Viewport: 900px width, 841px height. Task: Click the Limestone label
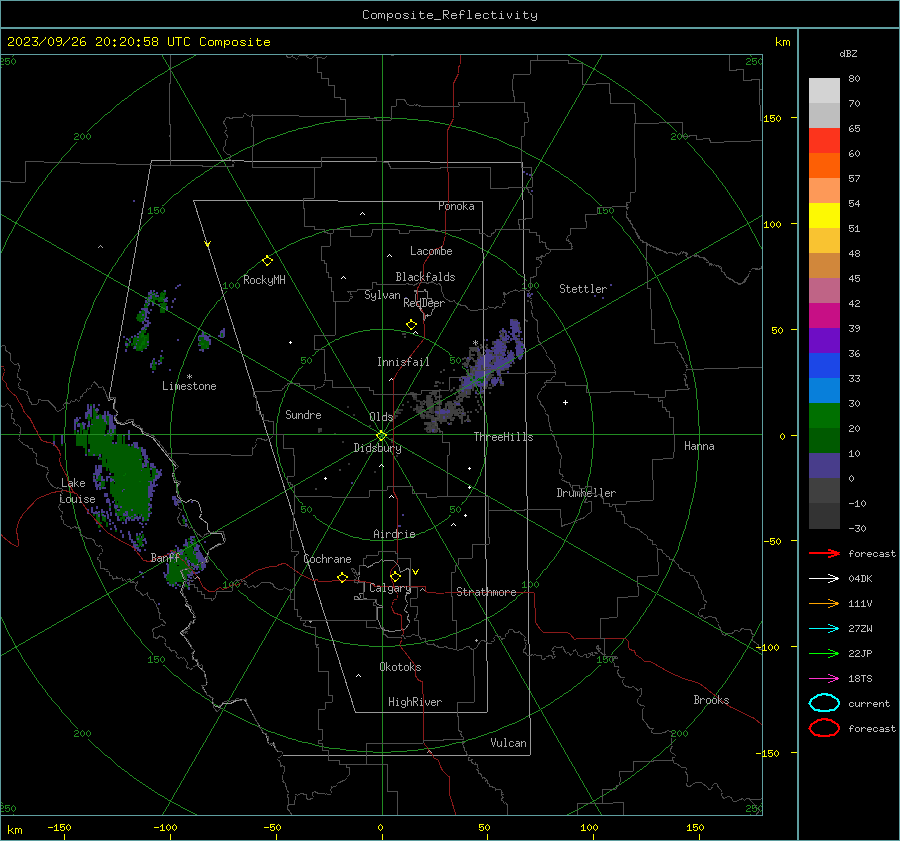pyautogui.click(x=189, y=386)
